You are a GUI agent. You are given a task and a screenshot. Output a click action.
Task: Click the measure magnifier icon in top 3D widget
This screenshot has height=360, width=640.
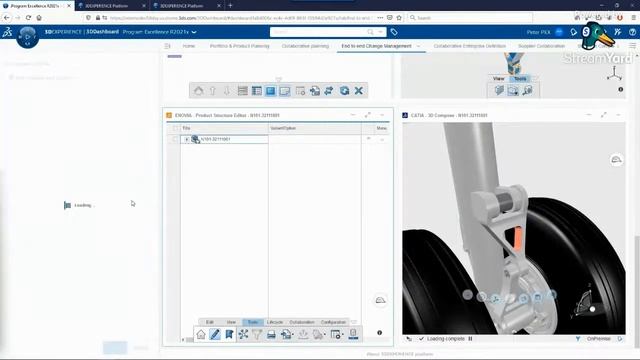(527, 91)
